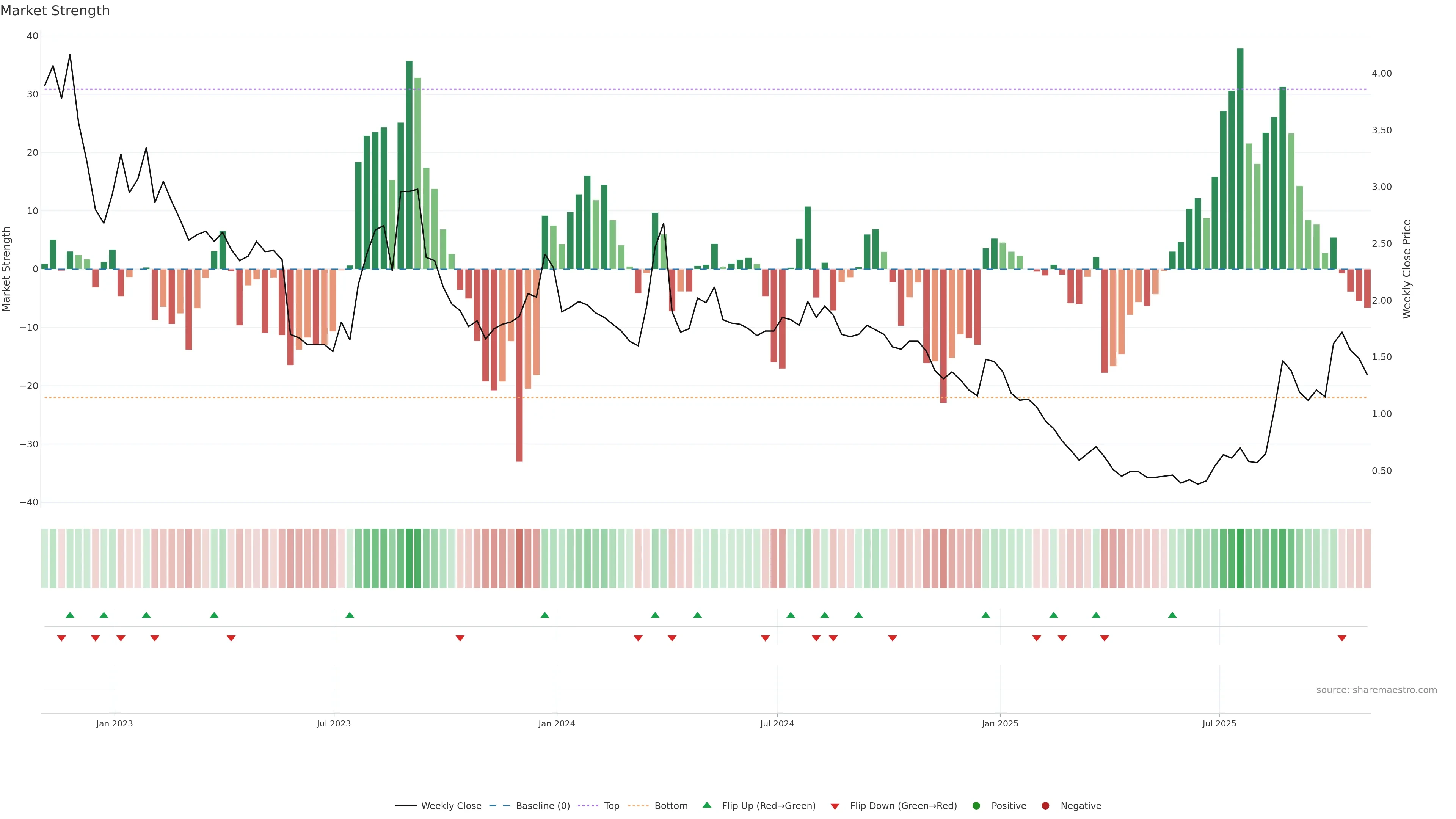Click the Jan 2024 x-axis label
The width and height of the screenshot is (1456, 819).
tap(557, 723)
